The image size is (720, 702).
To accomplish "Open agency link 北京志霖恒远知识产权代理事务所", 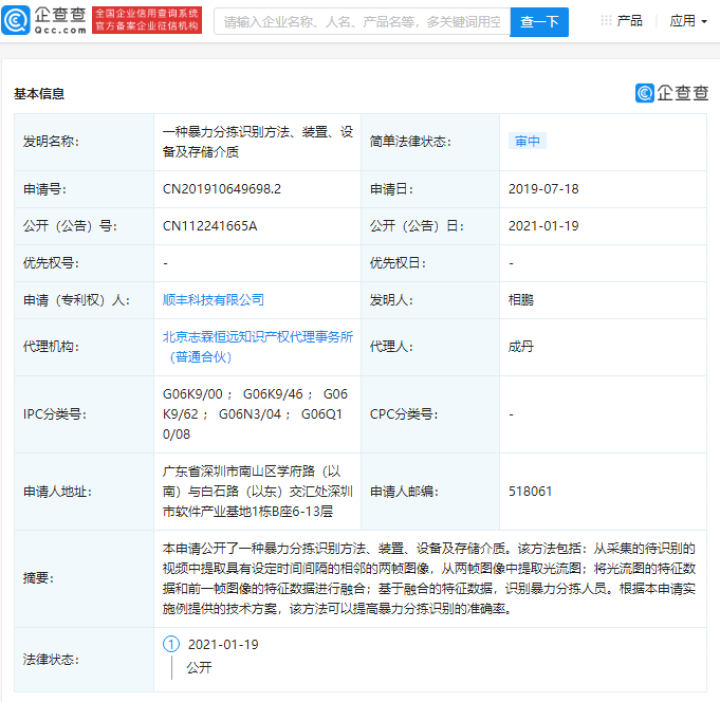I will [258, 347].
